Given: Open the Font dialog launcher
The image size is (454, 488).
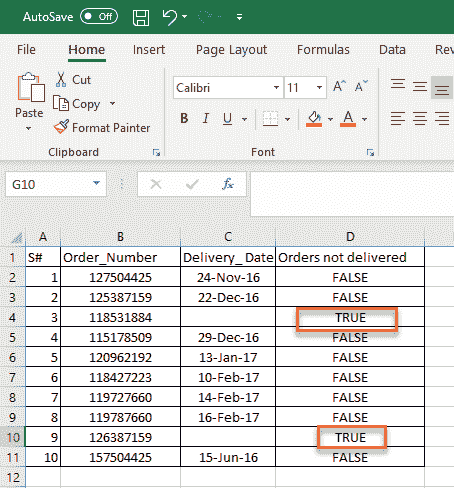Looking at the screenshot, I should [x=370, y=153].
